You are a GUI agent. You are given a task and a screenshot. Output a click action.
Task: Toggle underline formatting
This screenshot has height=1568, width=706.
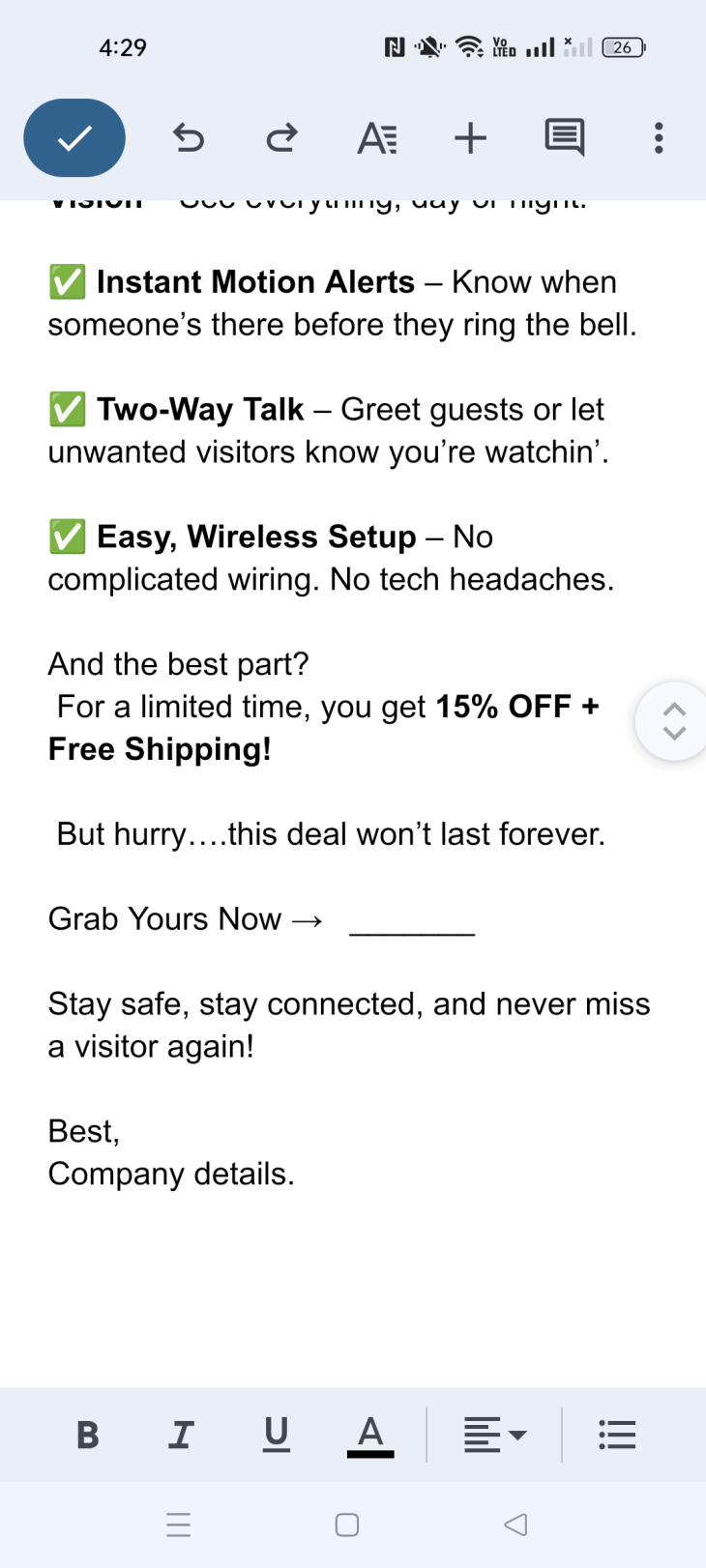[x=276, y=1435]
